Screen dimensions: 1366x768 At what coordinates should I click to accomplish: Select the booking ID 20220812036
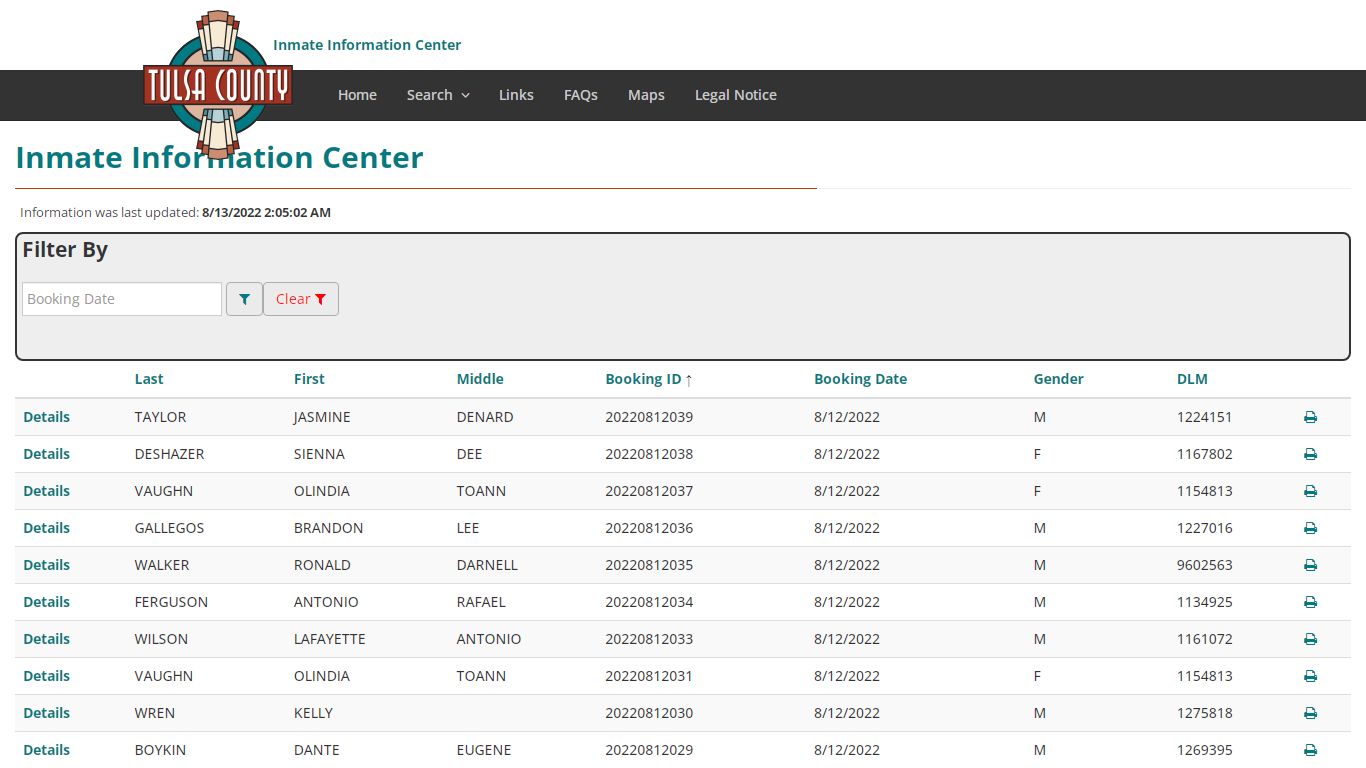[649, 528]
